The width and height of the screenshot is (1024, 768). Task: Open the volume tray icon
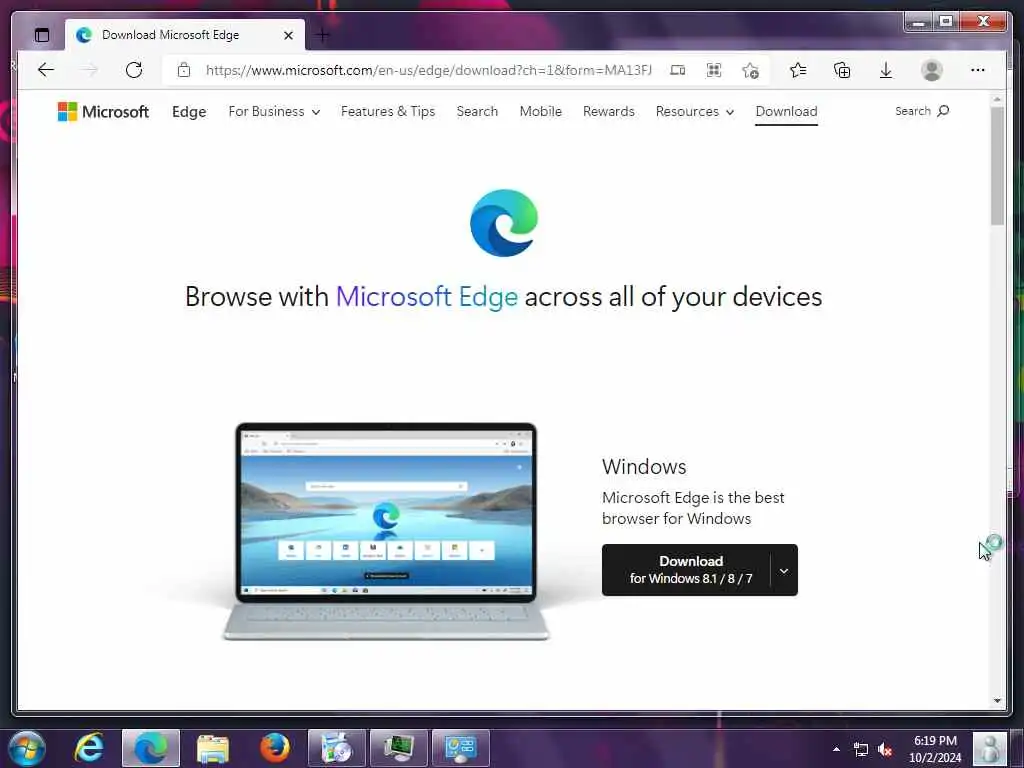coord(885,750)
